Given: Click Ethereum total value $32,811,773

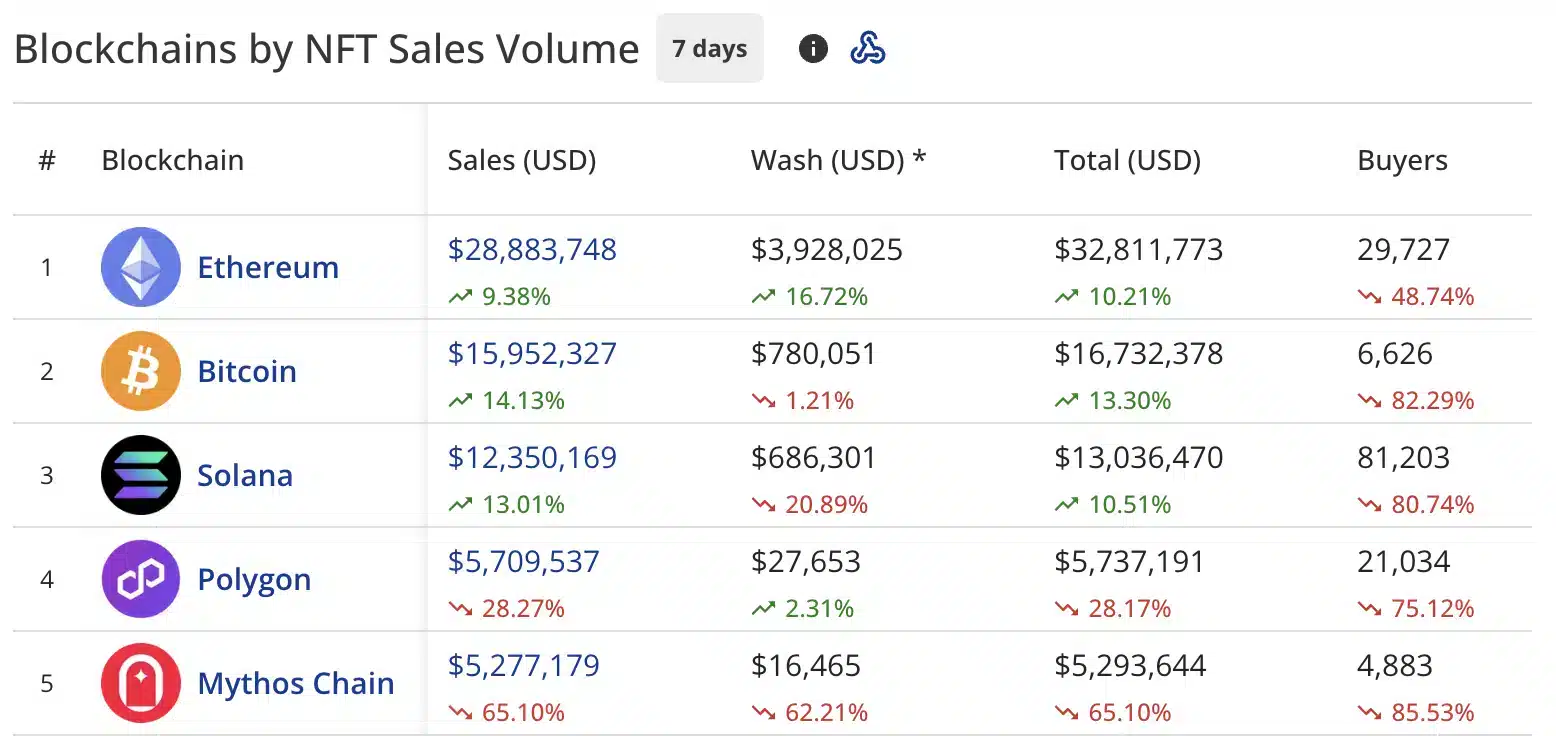Looking at the screenshot, I should click(x=1138, y=249).
